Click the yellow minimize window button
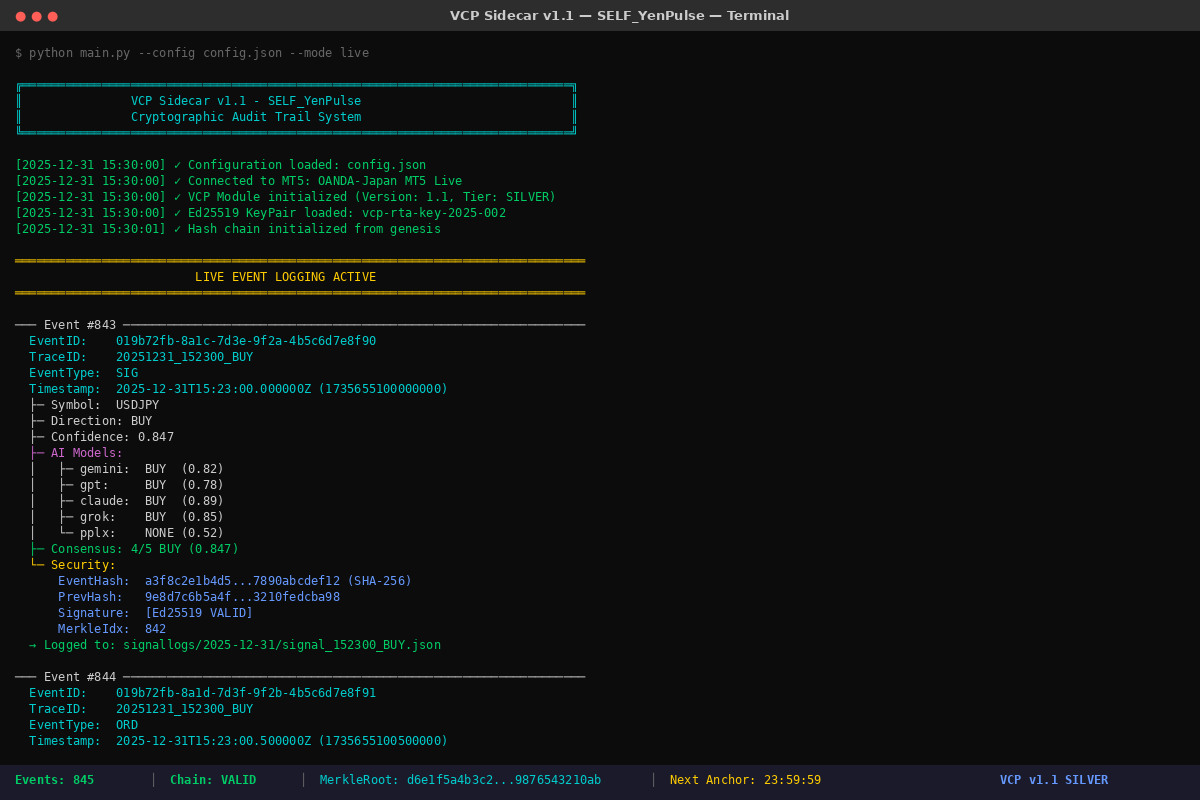Image resolution: width=1200 pixels, height=800 pixels. click(36, 16)
